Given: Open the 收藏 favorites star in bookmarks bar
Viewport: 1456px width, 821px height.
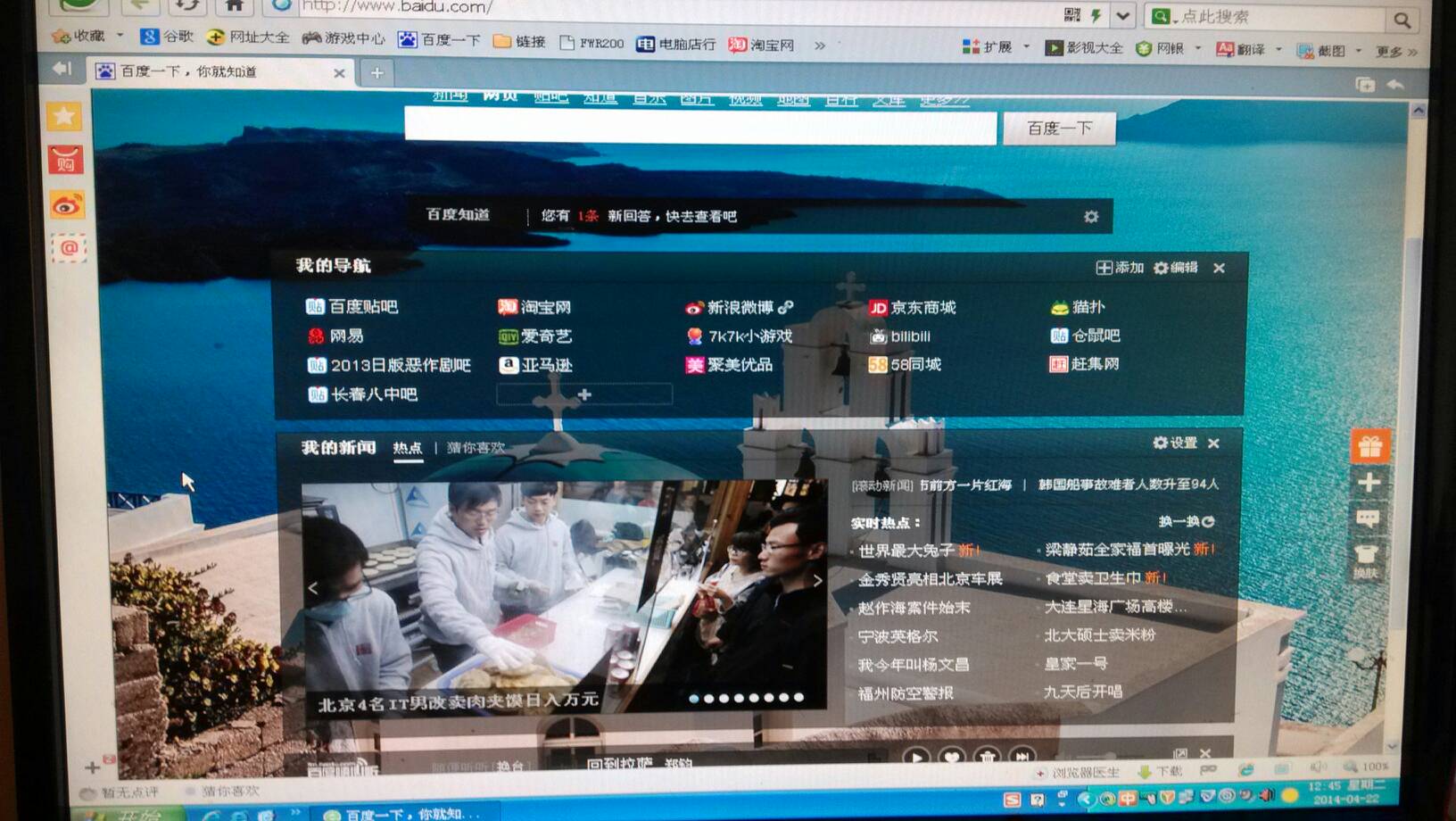Looking at the screenshot, I should [62, 37].
